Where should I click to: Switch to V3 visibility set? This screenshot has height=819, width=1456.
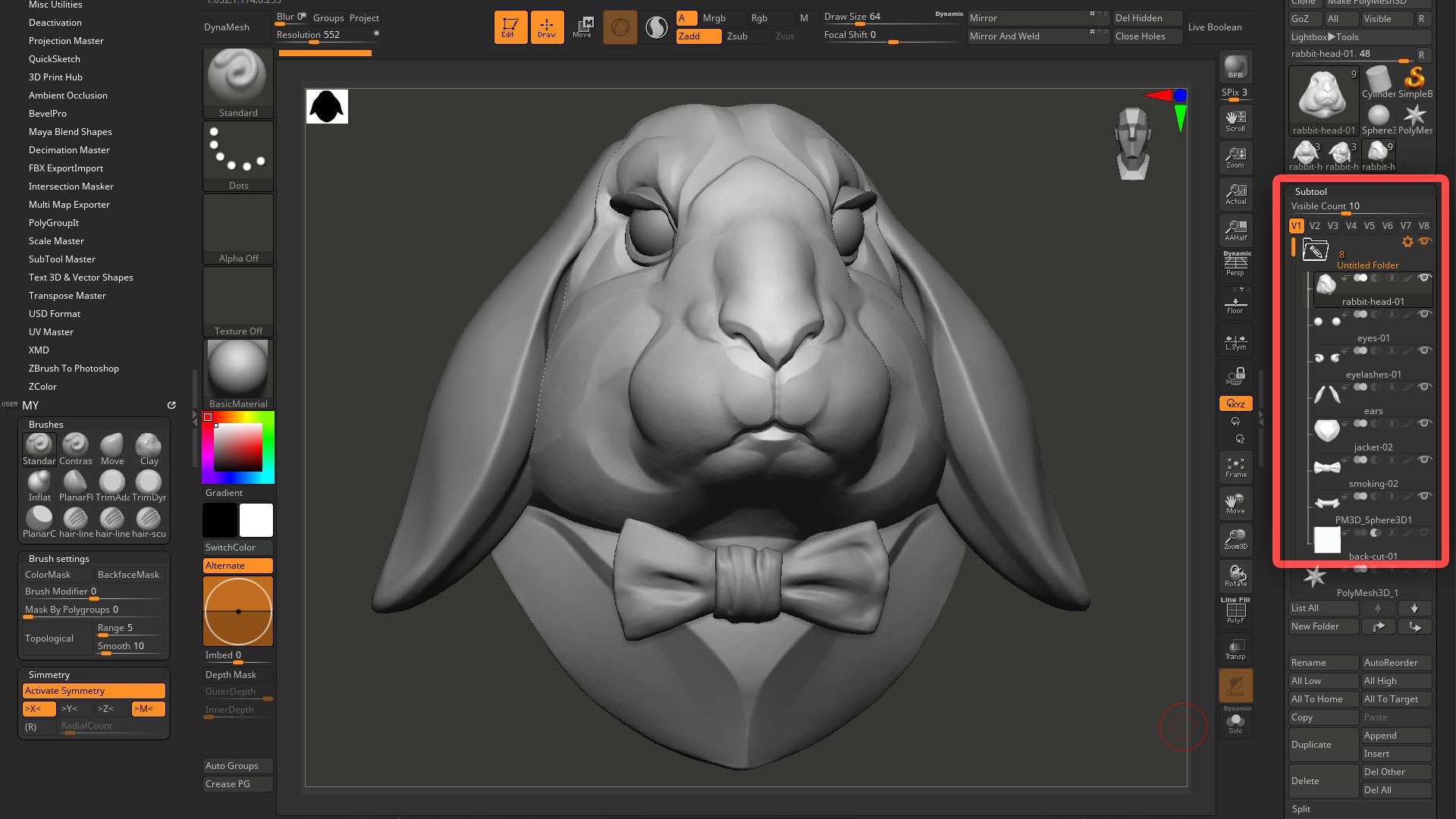coord(1333,226)
